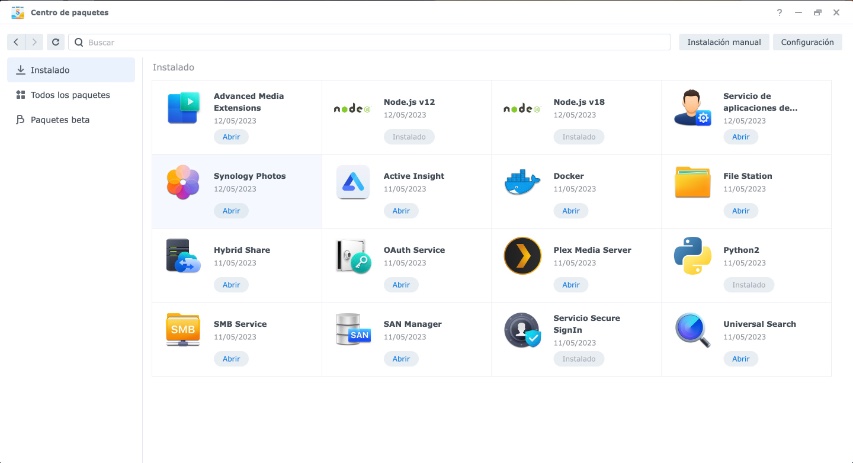Click the Plex Media Server icon

pyautogui.click(x=522, y=256)
